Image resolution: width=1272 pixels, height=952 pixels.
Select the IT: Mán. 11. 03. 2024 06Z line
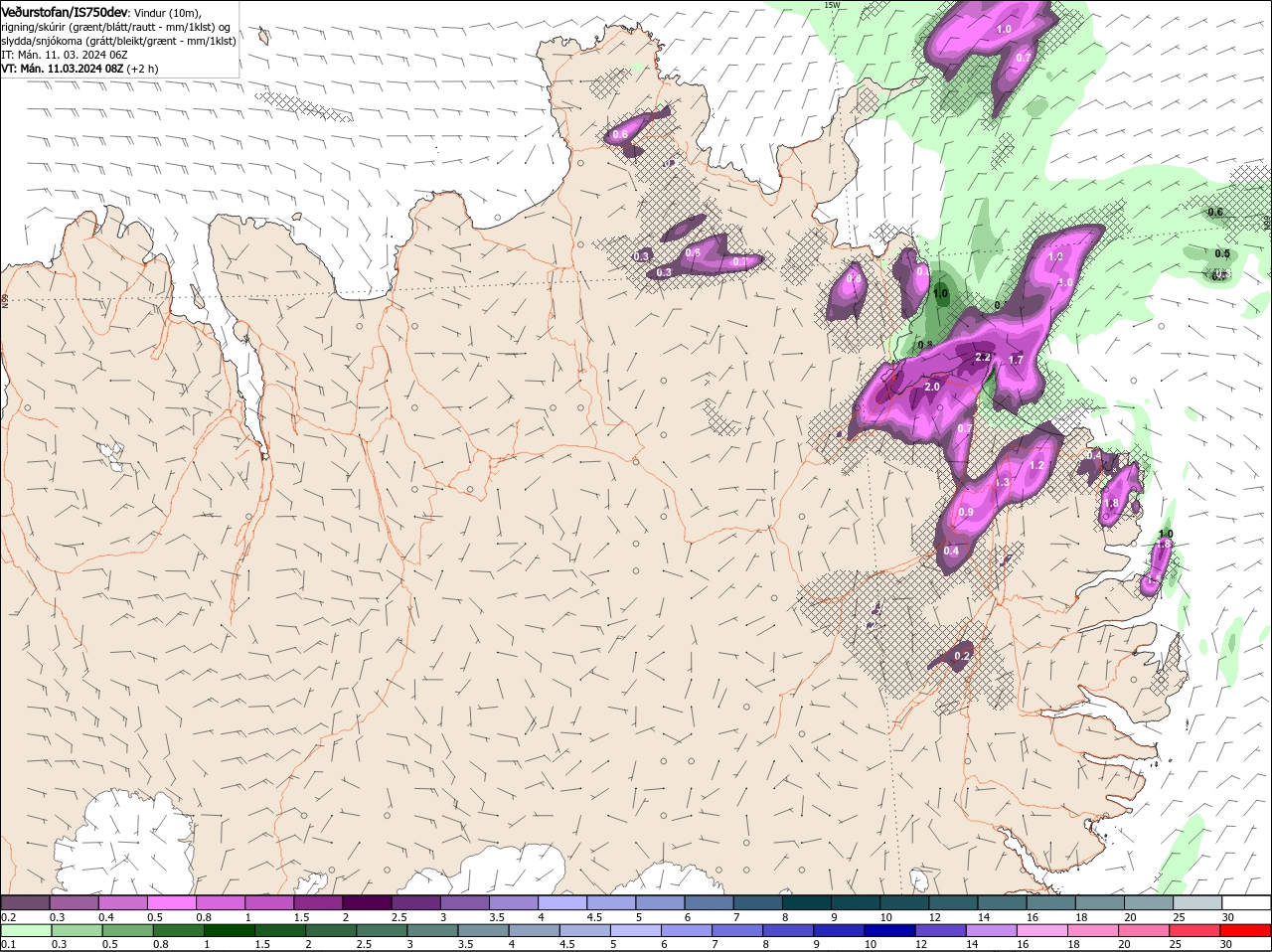(x=65, y=55)
